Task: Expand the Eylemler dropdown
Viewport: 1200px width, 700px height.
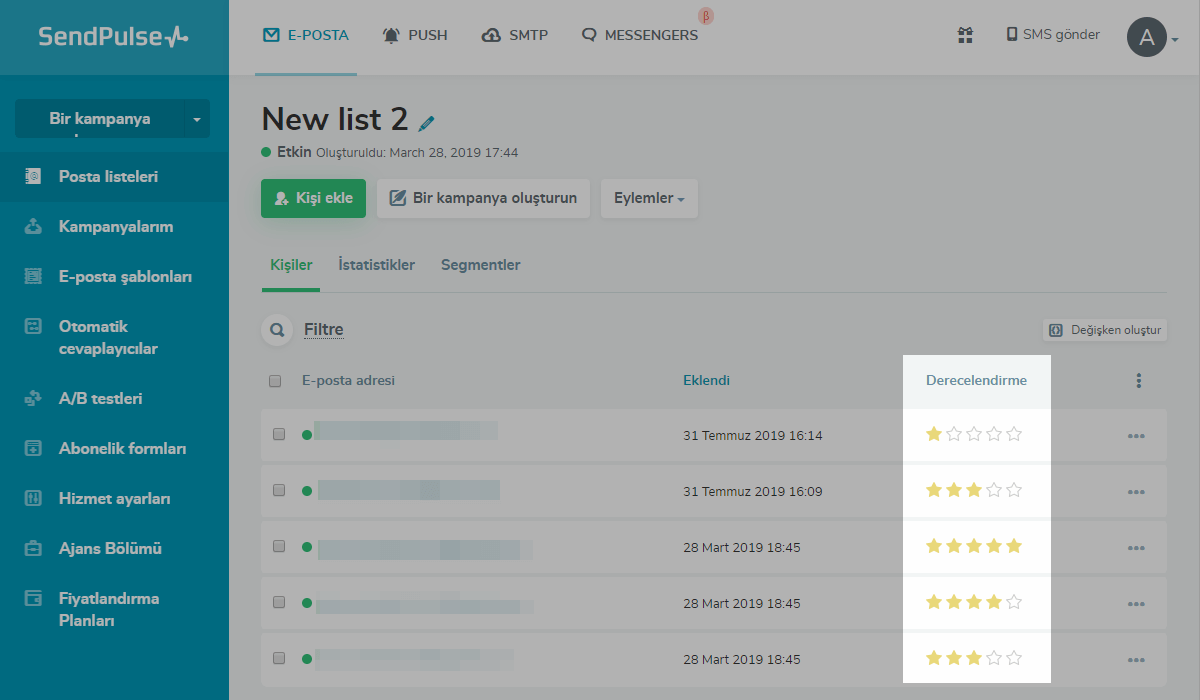Action: (x=649, y=198)
